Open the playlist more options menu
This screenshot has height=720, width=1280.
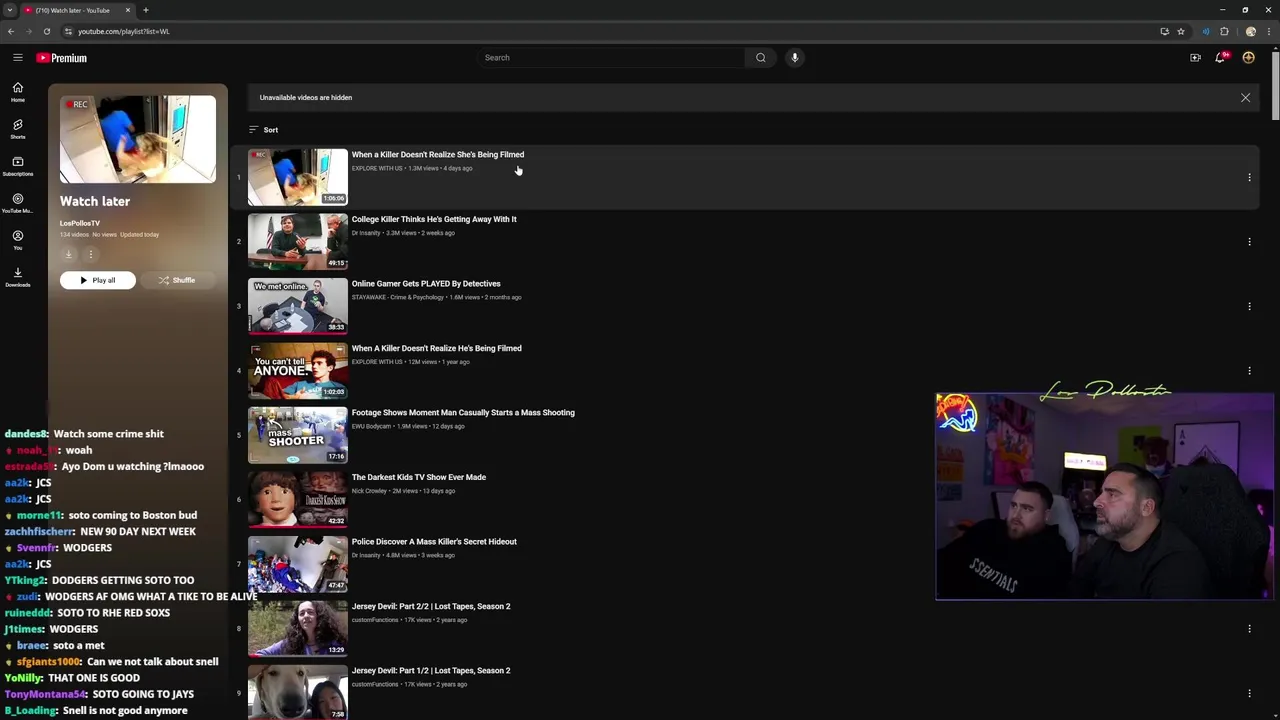click(90, 254)
